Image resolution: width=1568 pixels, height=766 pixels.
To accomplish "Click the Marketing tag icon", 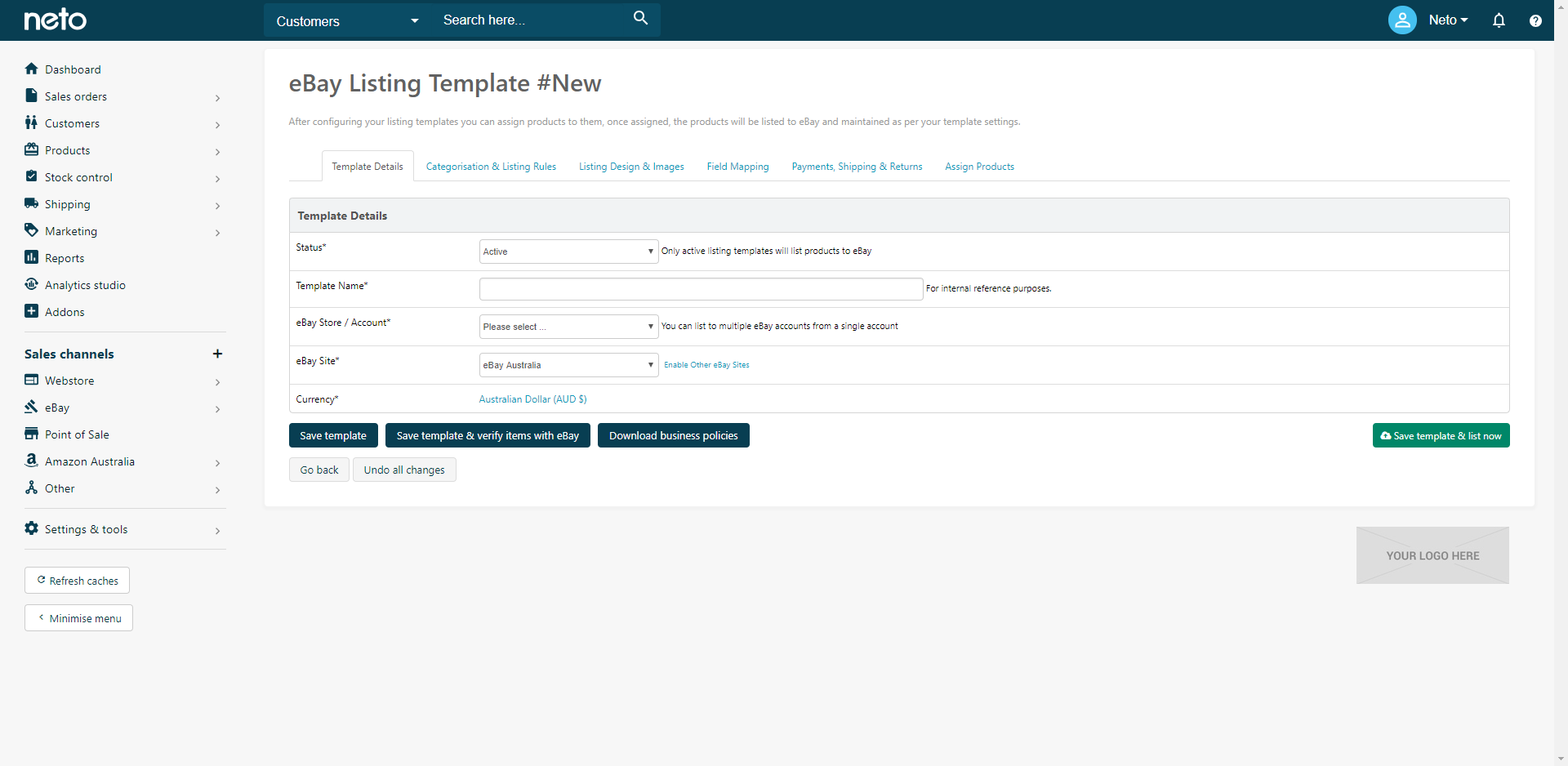I will click(31, 230).
